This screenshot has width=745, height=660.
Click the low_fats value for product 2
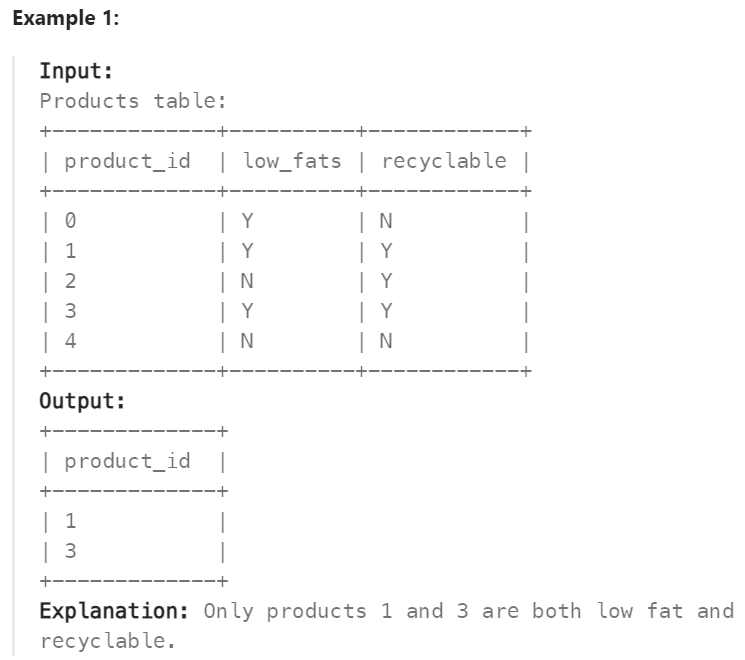click(x=247, y=281)
